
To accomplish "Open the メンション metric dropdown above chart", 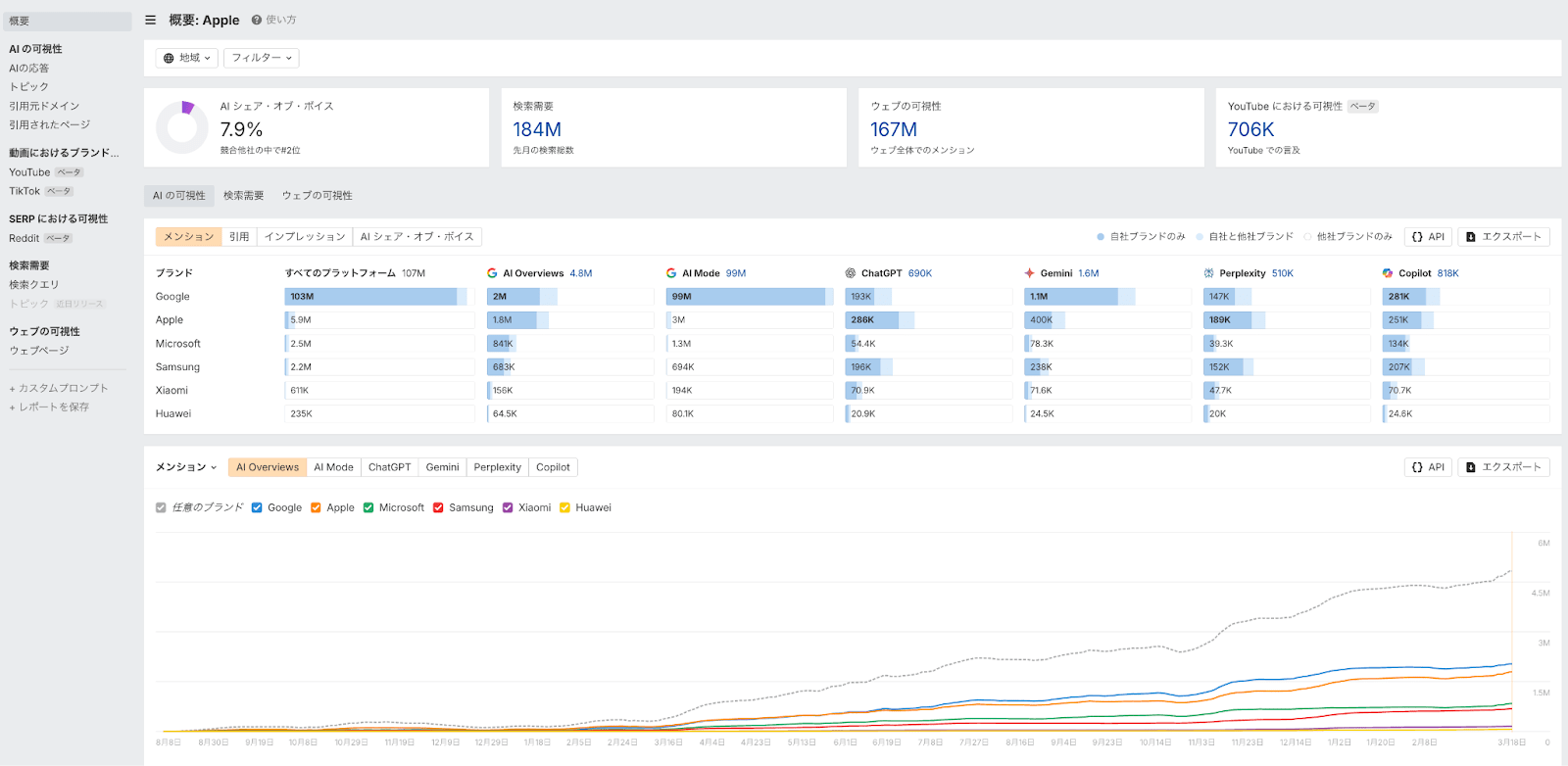I will coord(186,467).
